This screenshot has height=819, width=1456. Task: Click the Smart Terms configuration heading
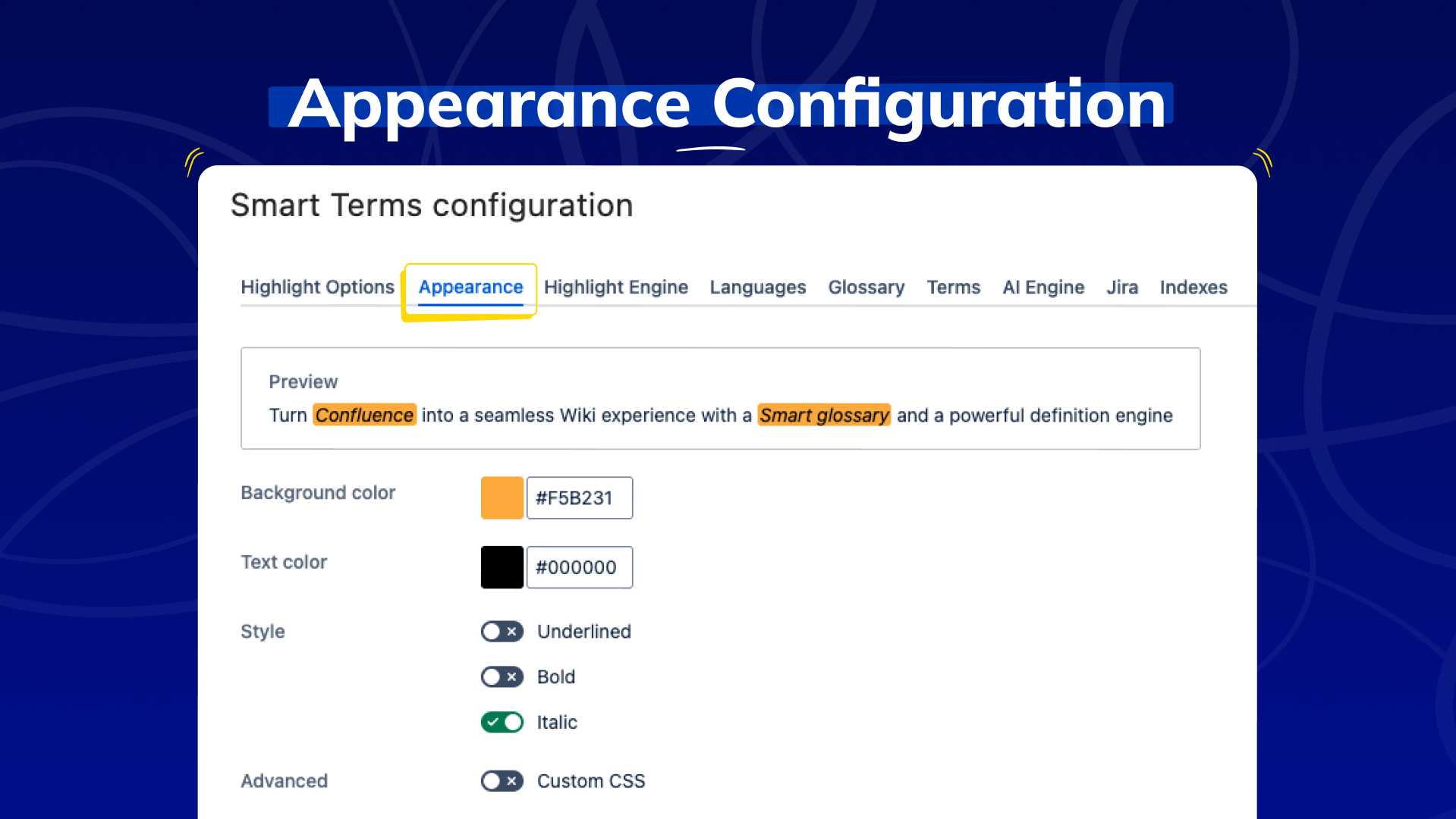pyautogui.click(x=432, y=206)
